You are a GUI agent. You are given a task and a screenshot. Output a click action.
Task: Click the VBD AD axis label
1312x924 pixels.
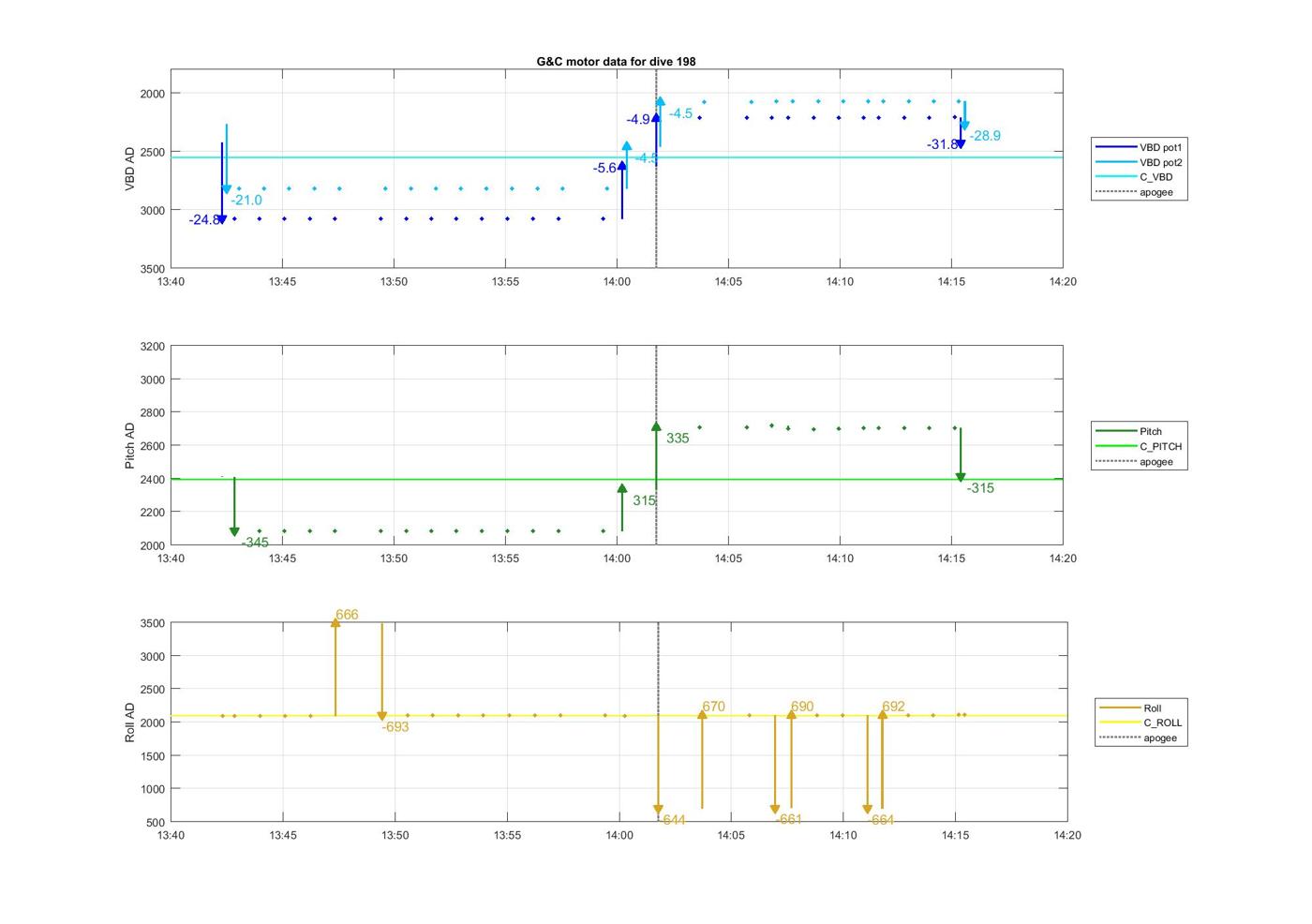click(130, 169)
